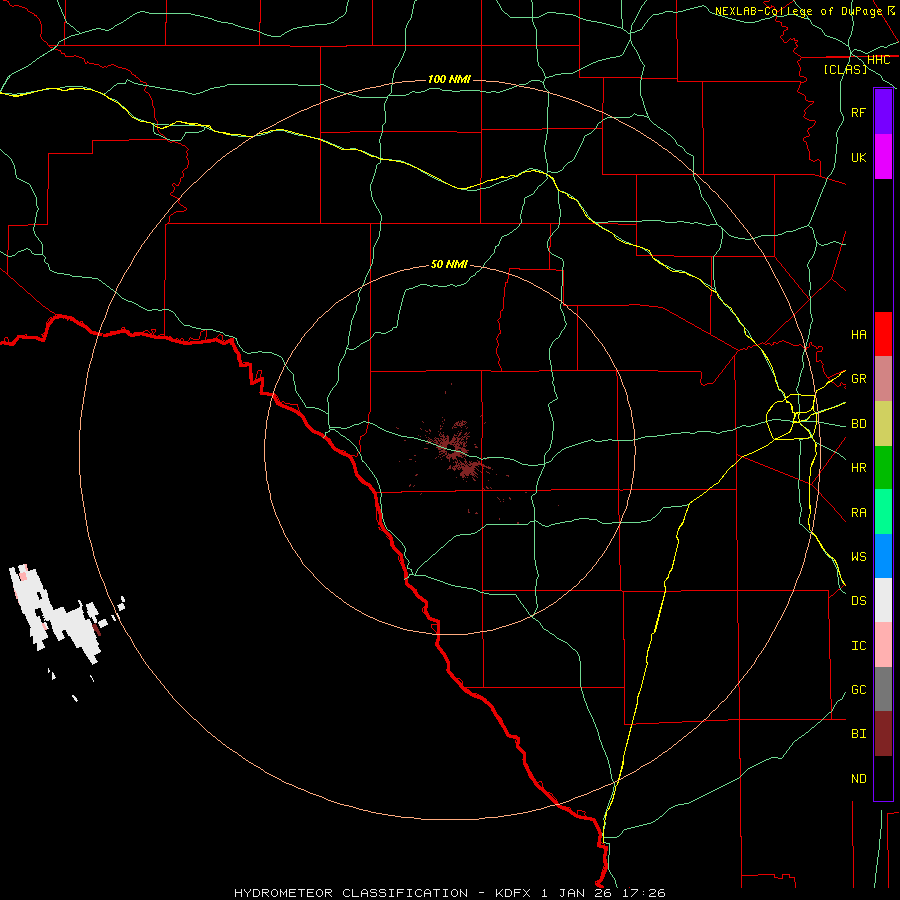Select the gray GC legend swatch
Image resolution: width=900 pixels, height=900 pixels.
(883, 689)
